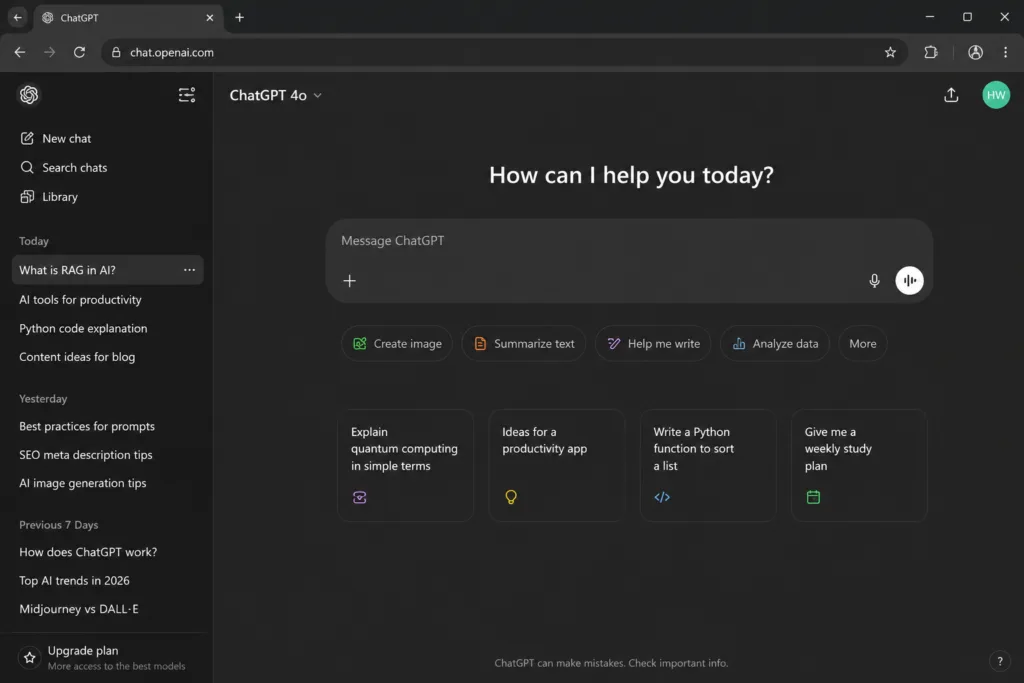Select the ChatGPT browser tab

(127, 18)
